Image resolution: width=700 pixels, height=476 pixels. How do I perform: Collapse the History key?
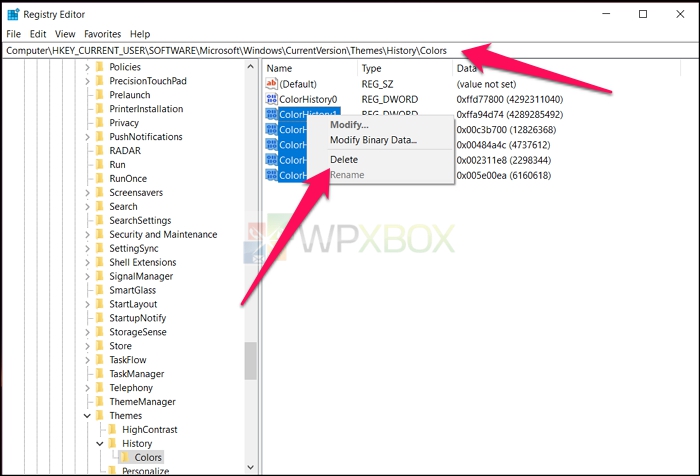(100, 443)
